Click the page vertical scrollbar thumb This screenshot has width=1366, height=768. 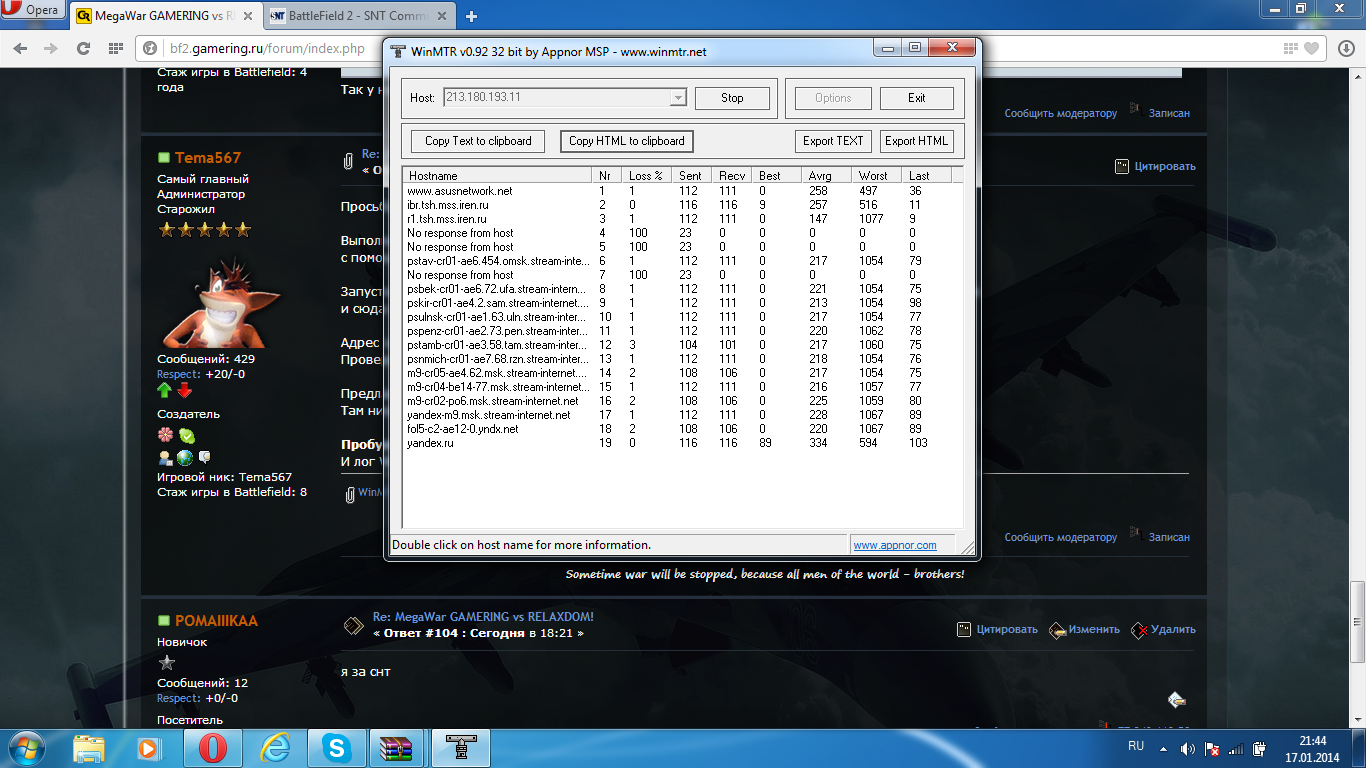1356,620
